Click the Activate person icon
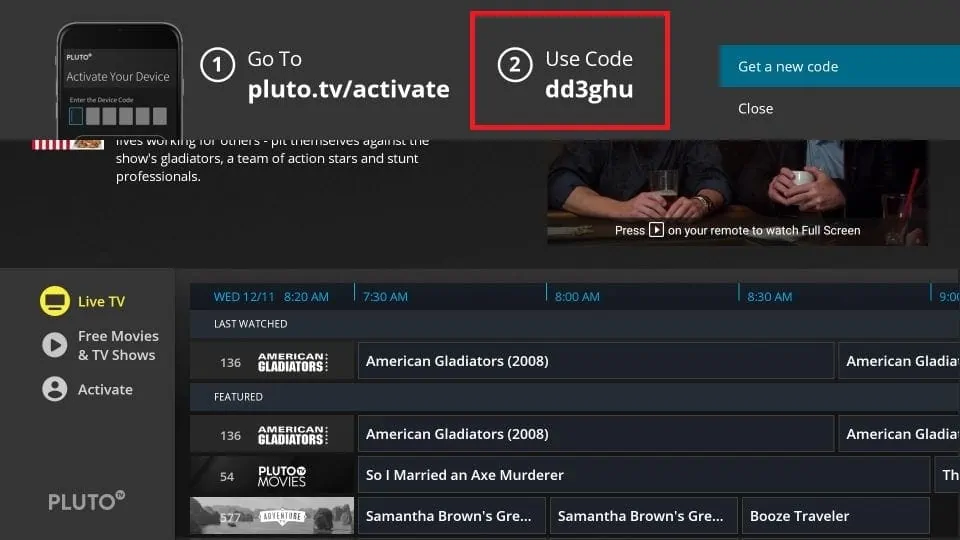 [54, 389]
